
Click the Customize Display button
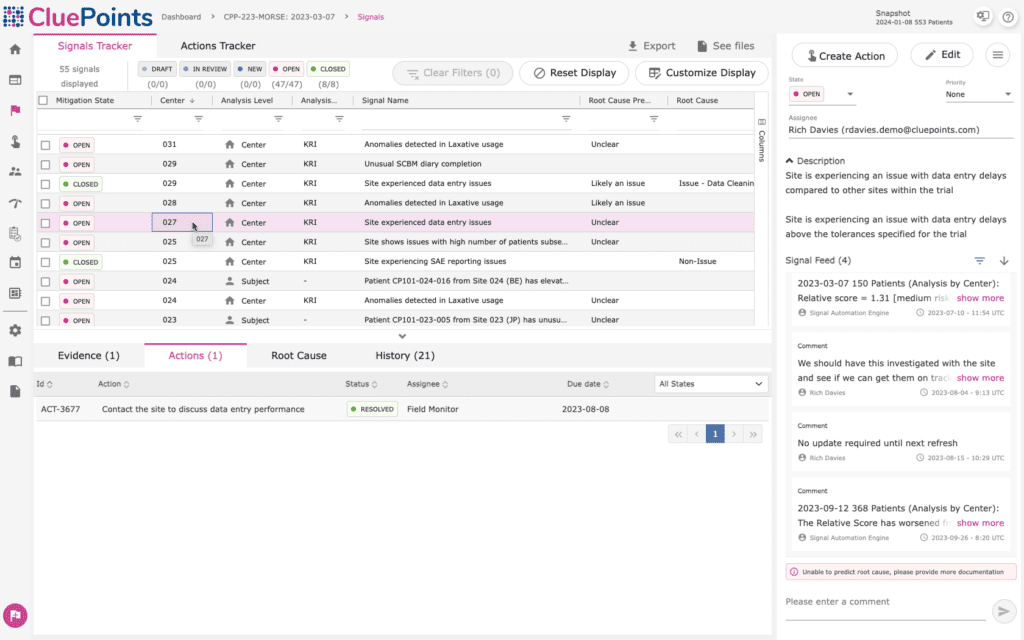tap(701, 73)
